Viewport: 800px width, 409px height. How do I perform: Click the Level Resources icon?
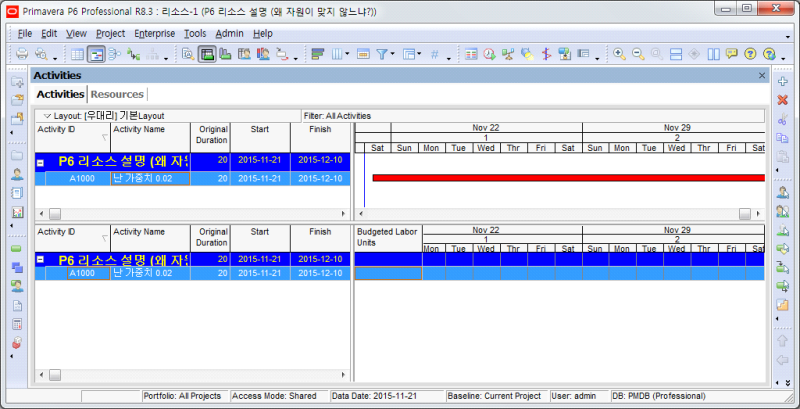[x=508, y=54]
